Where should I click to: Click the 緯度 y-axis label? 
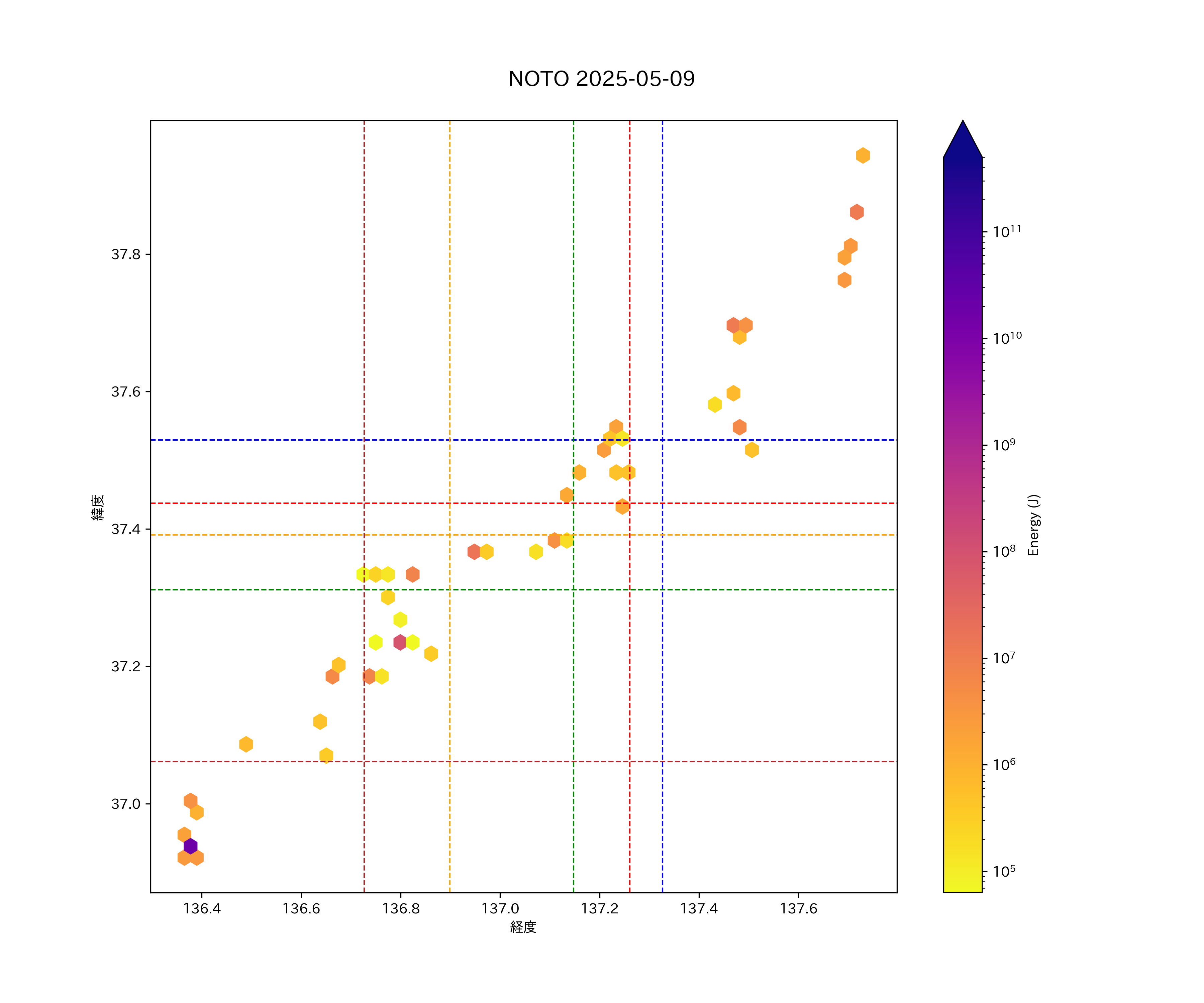click(98, 507)
